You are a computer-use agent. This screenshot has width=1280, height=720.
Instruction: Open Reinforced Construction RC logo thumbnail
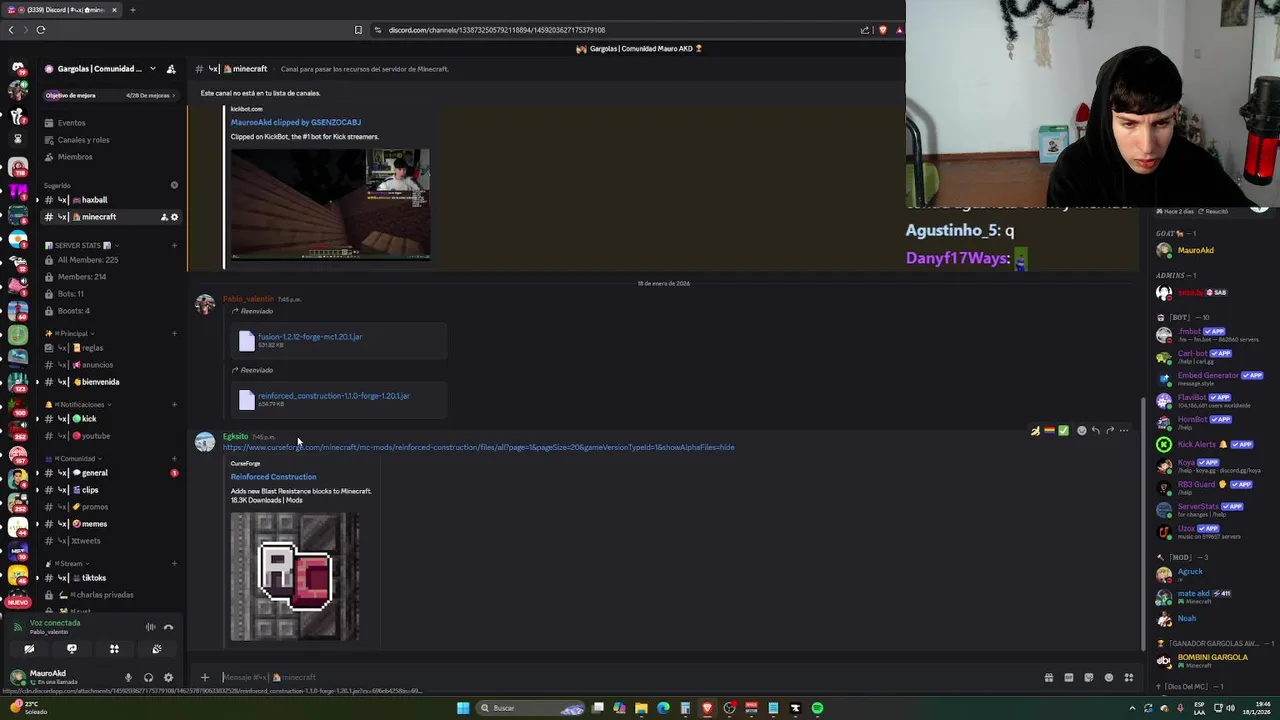tap(295, 576)
